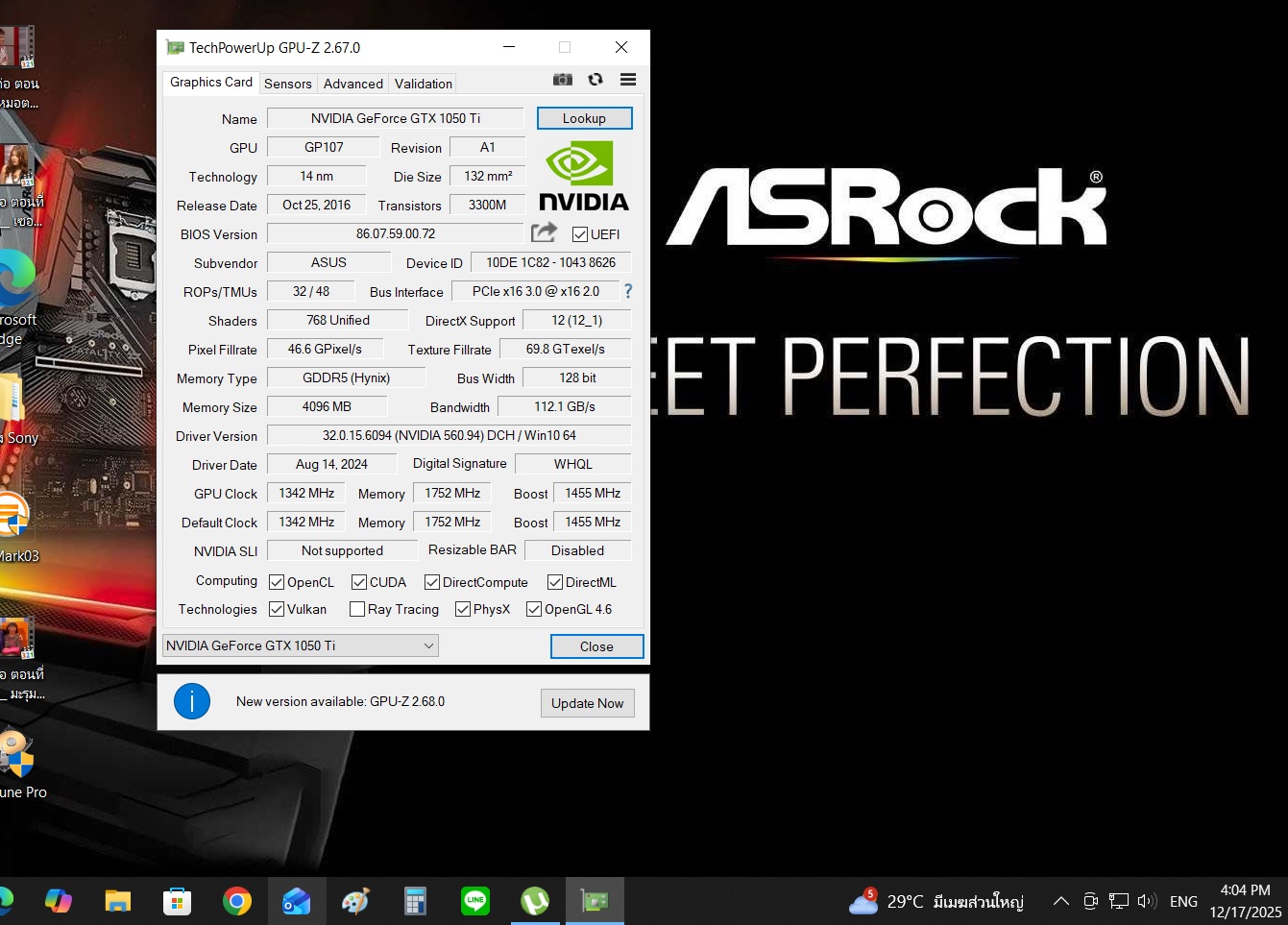Toggle the Ray Tracing checkbox
The width and height of the screenshot is (1288, 925).
pos(357,609)
